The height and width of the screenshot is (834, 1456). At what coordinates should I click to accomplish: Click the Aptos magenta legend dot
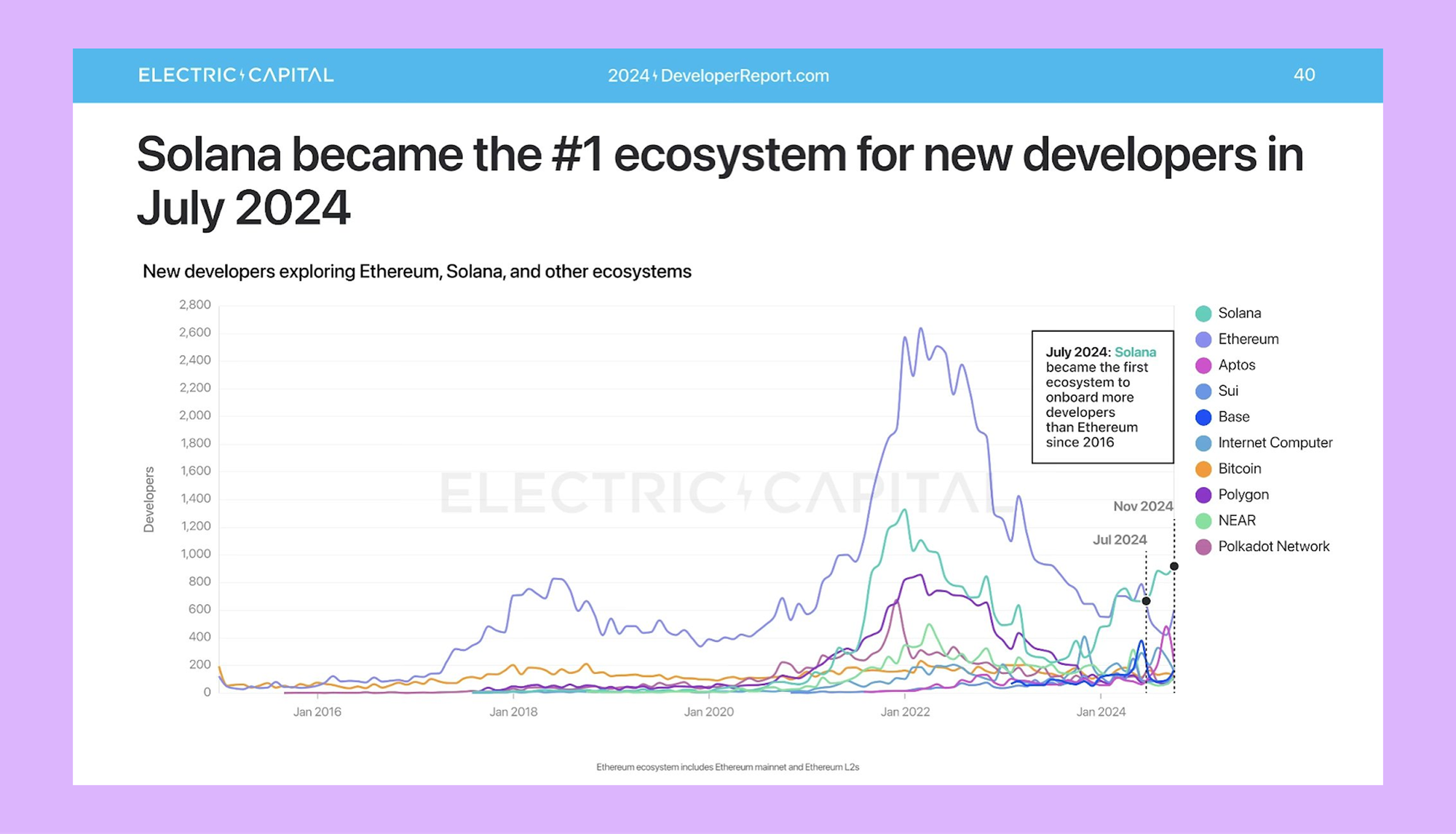point(1203,365)
